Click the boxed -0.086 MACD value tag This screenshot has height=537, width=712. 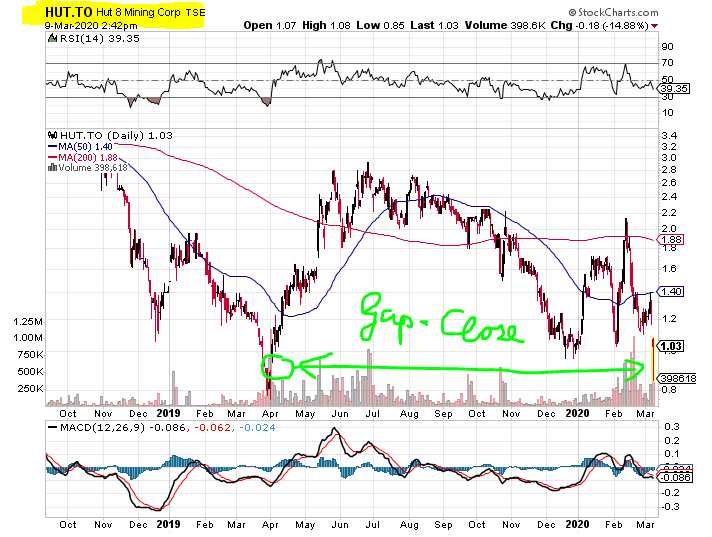pyautogui.click(x=676, y=478)
